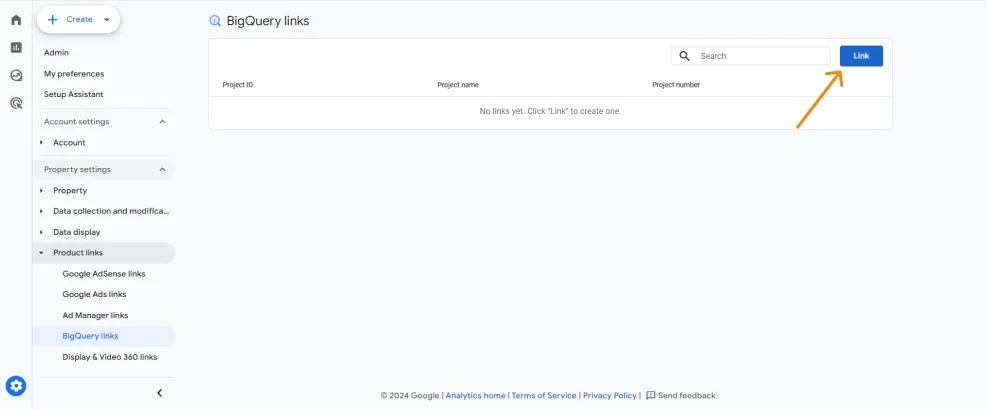Click the Project ID column header
Image resolution: width=987 pixels, height=409 pixels.
[238, 85]
